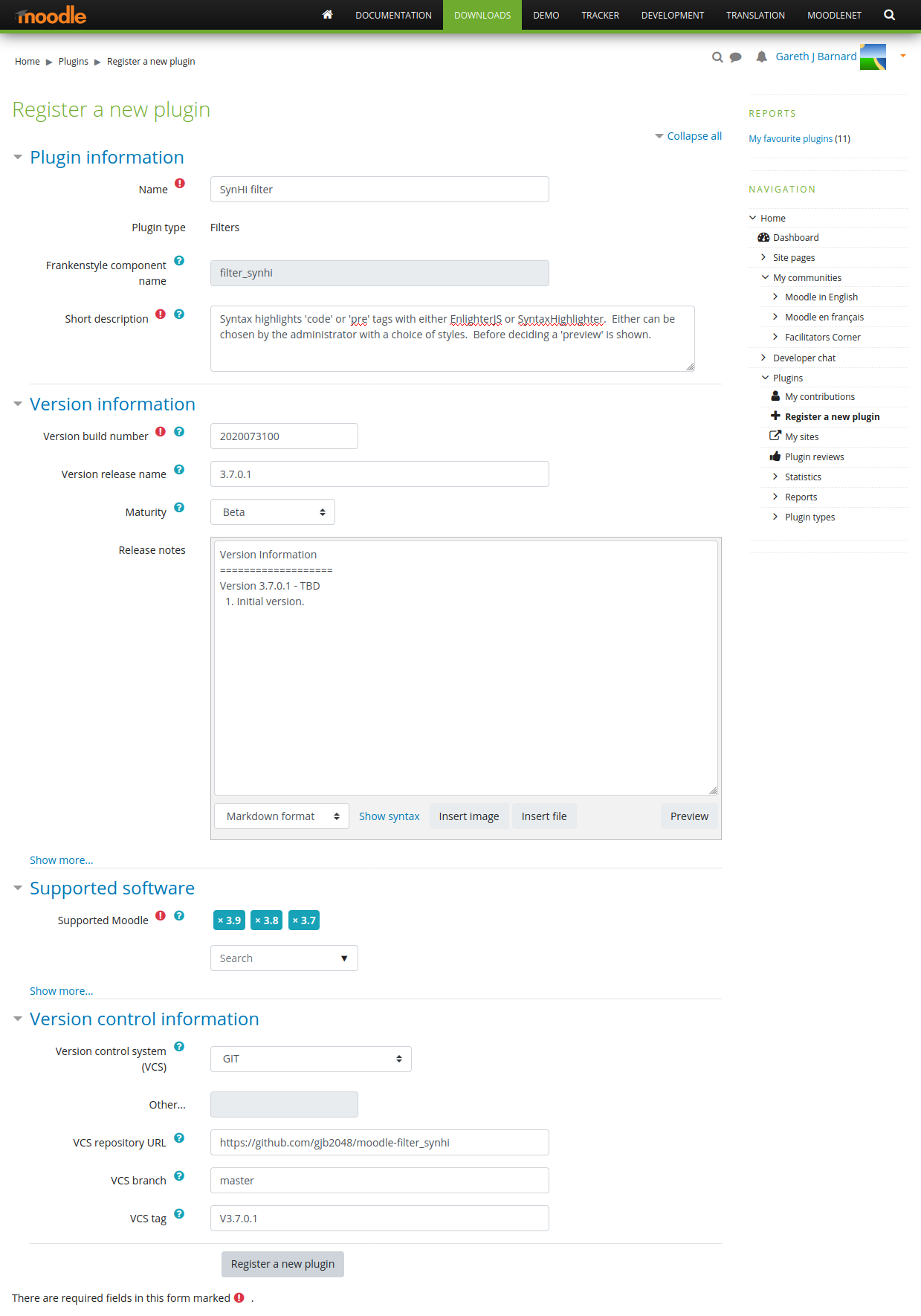The height and width of the screenshot is (1316, 921).
Task: Submit with Register a new plugin button
Action: coord(282,1264)
